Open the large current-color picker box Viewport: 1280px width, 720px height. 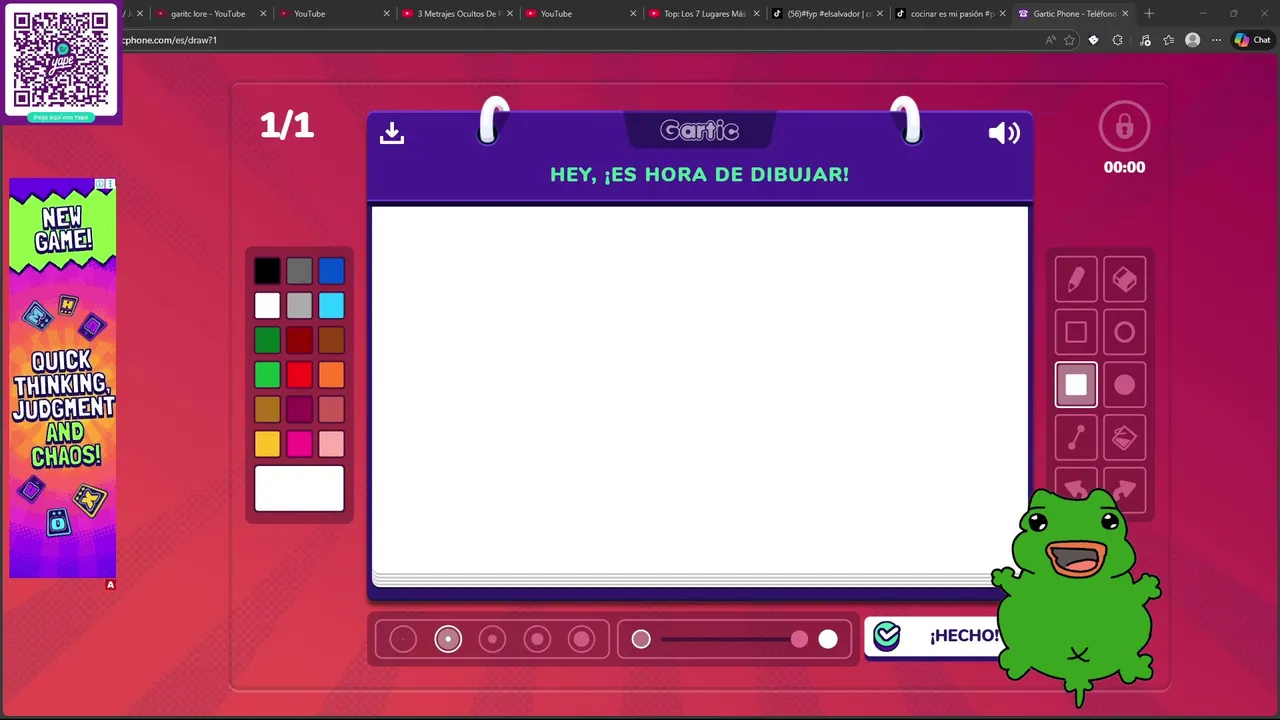pos(299,488)
